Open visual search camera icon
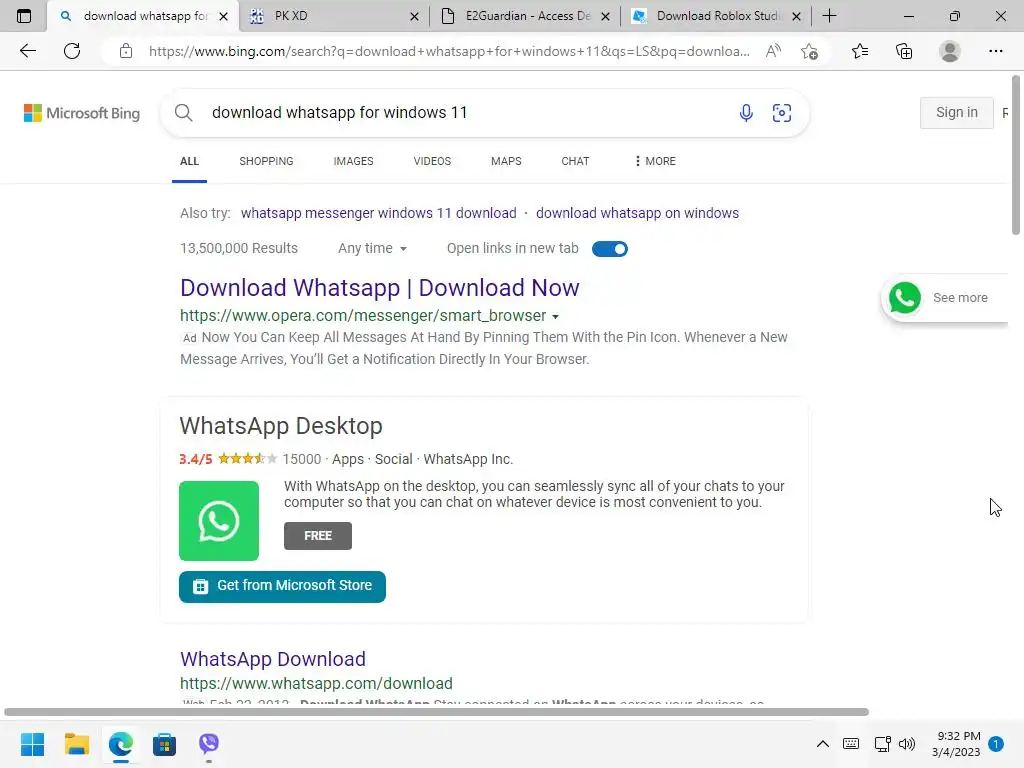This screenshot has width=1024, height=768. tap(782, 112)
